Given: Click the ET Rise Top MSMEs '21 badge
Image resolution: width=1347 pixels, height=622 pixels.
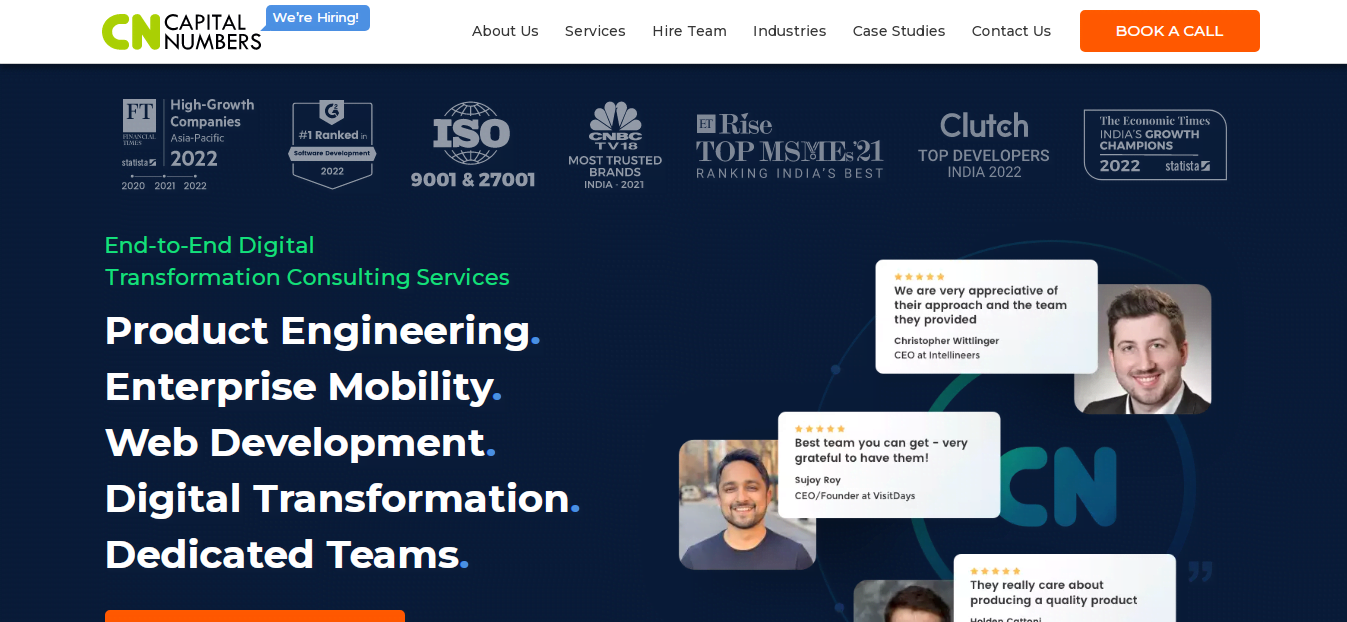Looking at the screenshot, I should pyautogui.click(x=790, y=146).
